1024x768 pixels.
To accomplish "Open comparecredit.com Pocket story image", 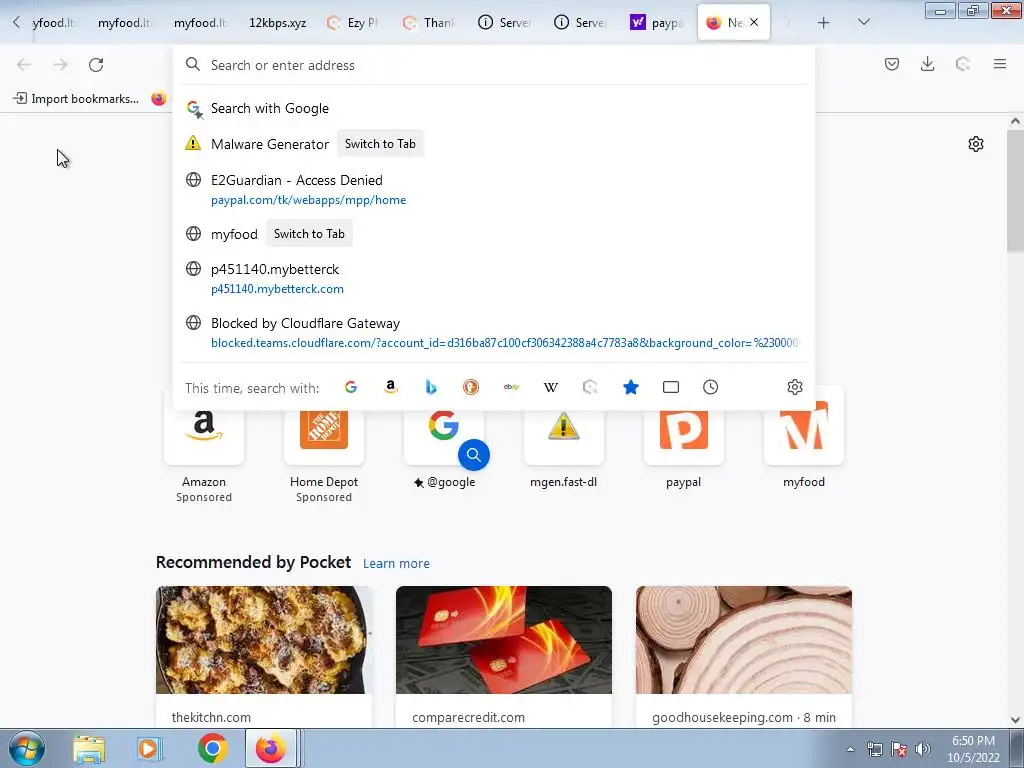I will coord(504,640).
